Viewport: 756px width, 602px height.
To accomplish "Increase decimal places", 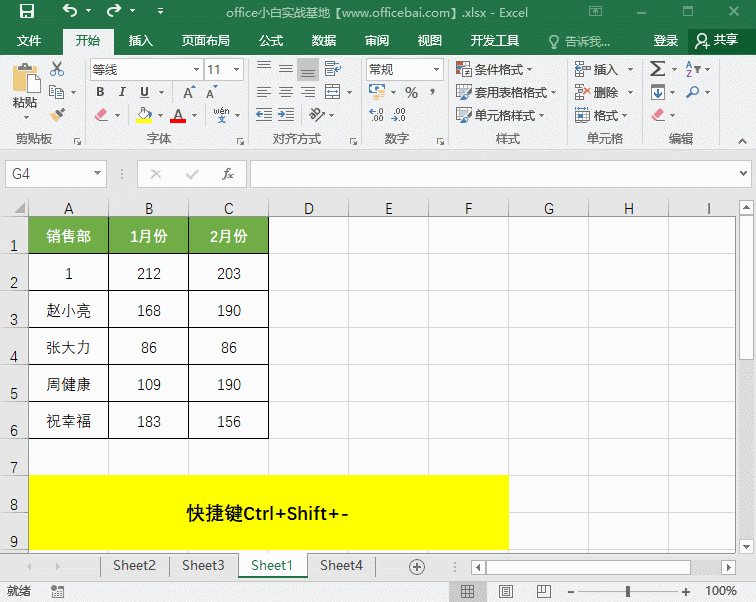I will [376, 115].
